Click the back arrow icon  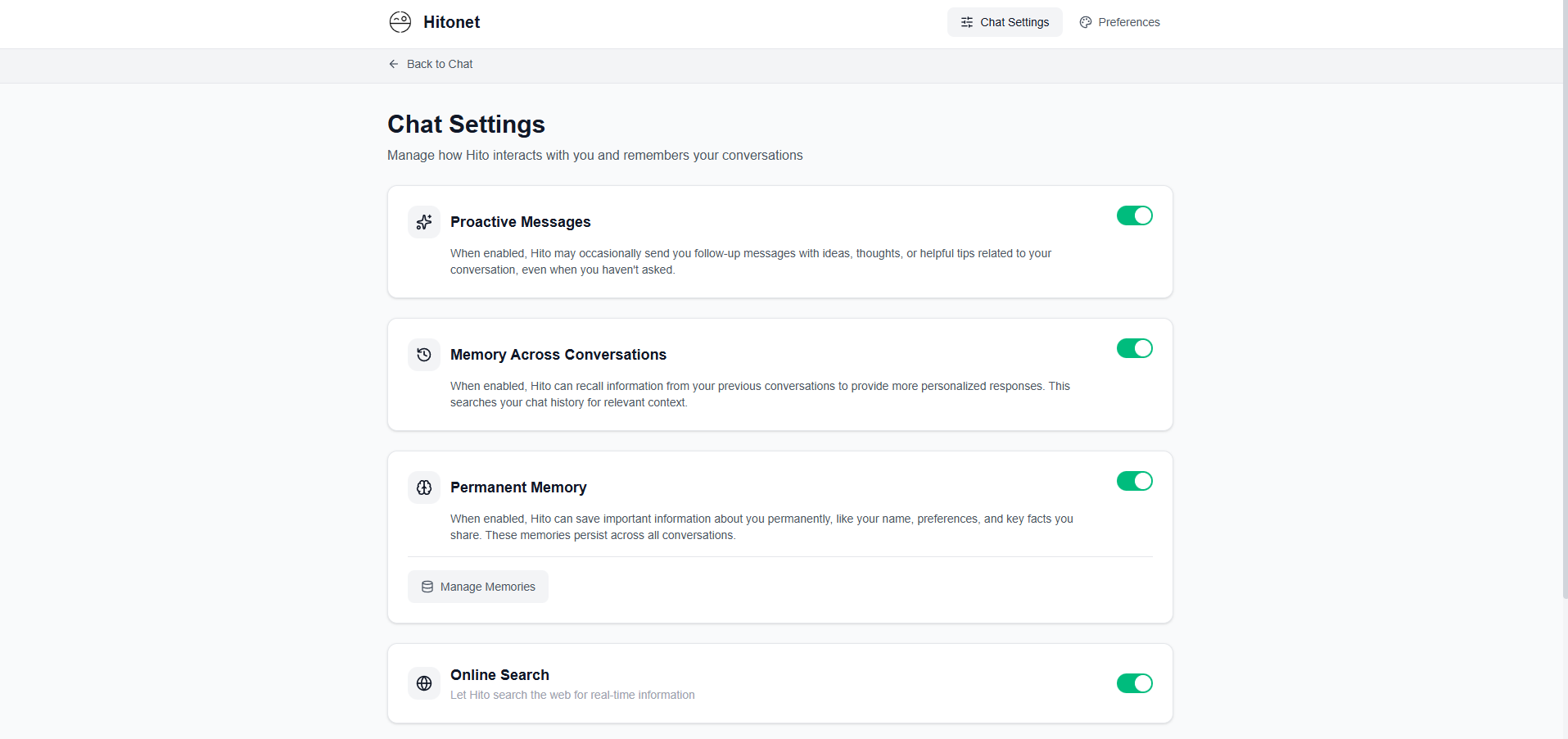tap(394, 64)
